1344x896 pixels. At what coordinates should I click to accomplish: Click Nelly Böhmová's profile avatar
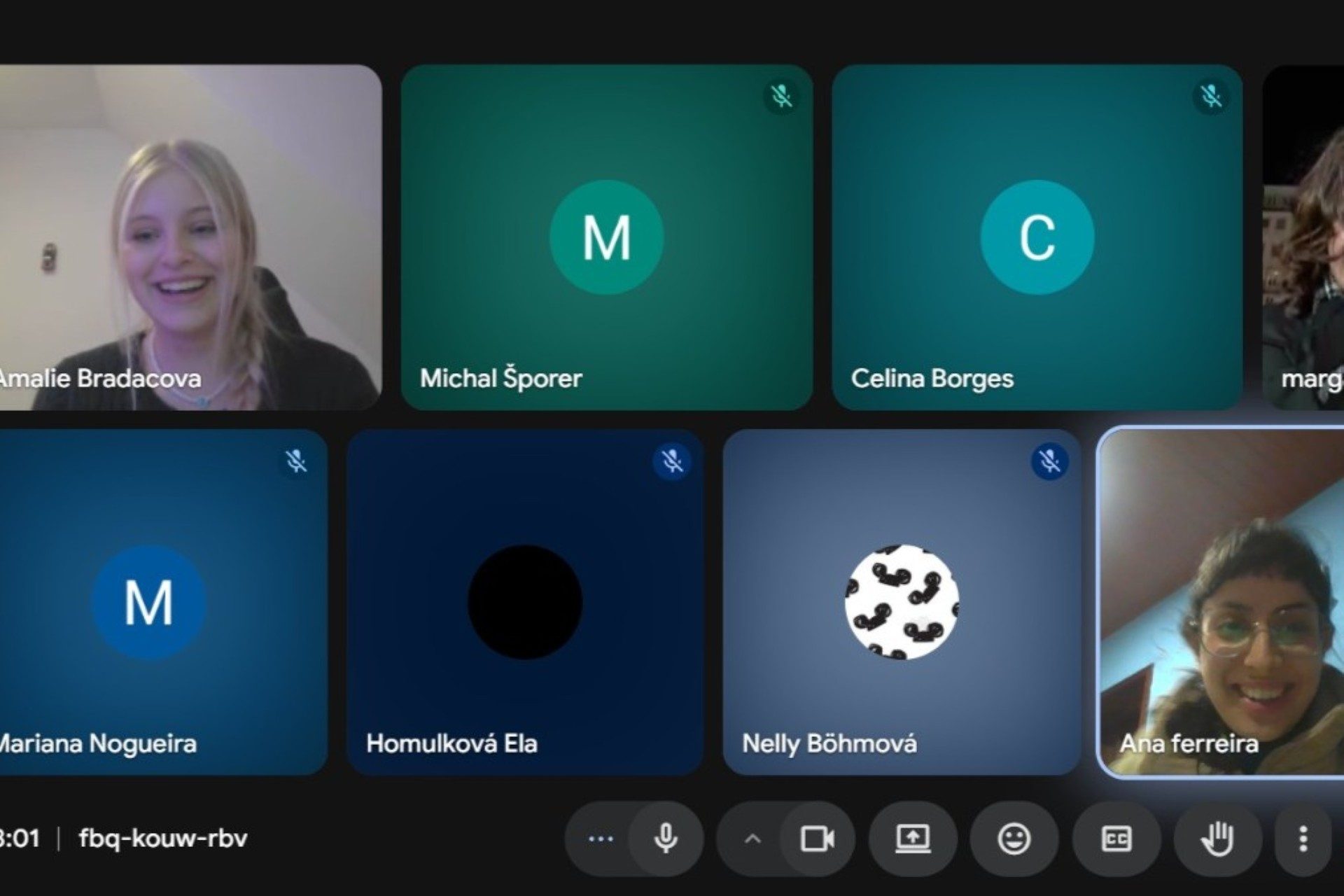(x=902, y=602)
